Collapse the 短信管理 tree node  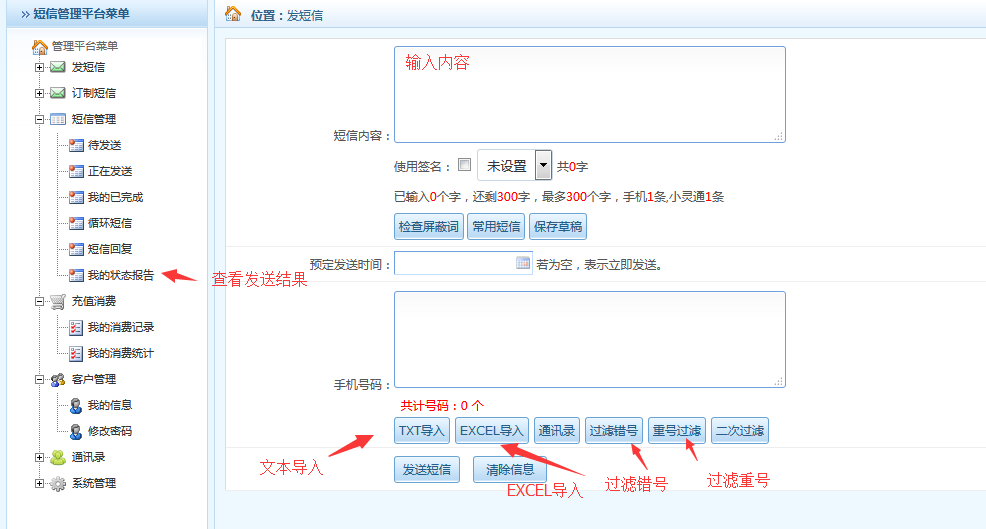[40, 120]
